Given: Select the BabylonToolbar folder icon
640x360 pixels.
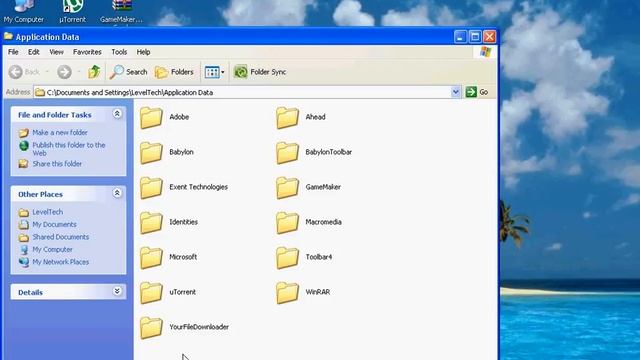Looking at the screenshot, I should point(287,153).
